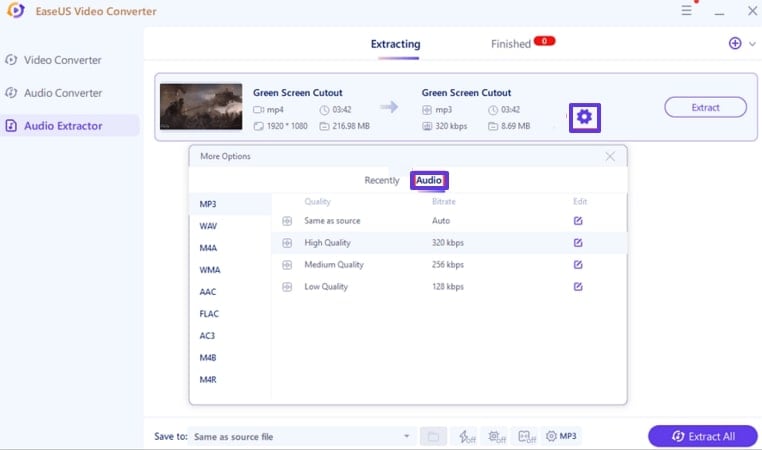Select the Audio Extractor section
Screen dimensions: 762x450
[x=69, y=125]
